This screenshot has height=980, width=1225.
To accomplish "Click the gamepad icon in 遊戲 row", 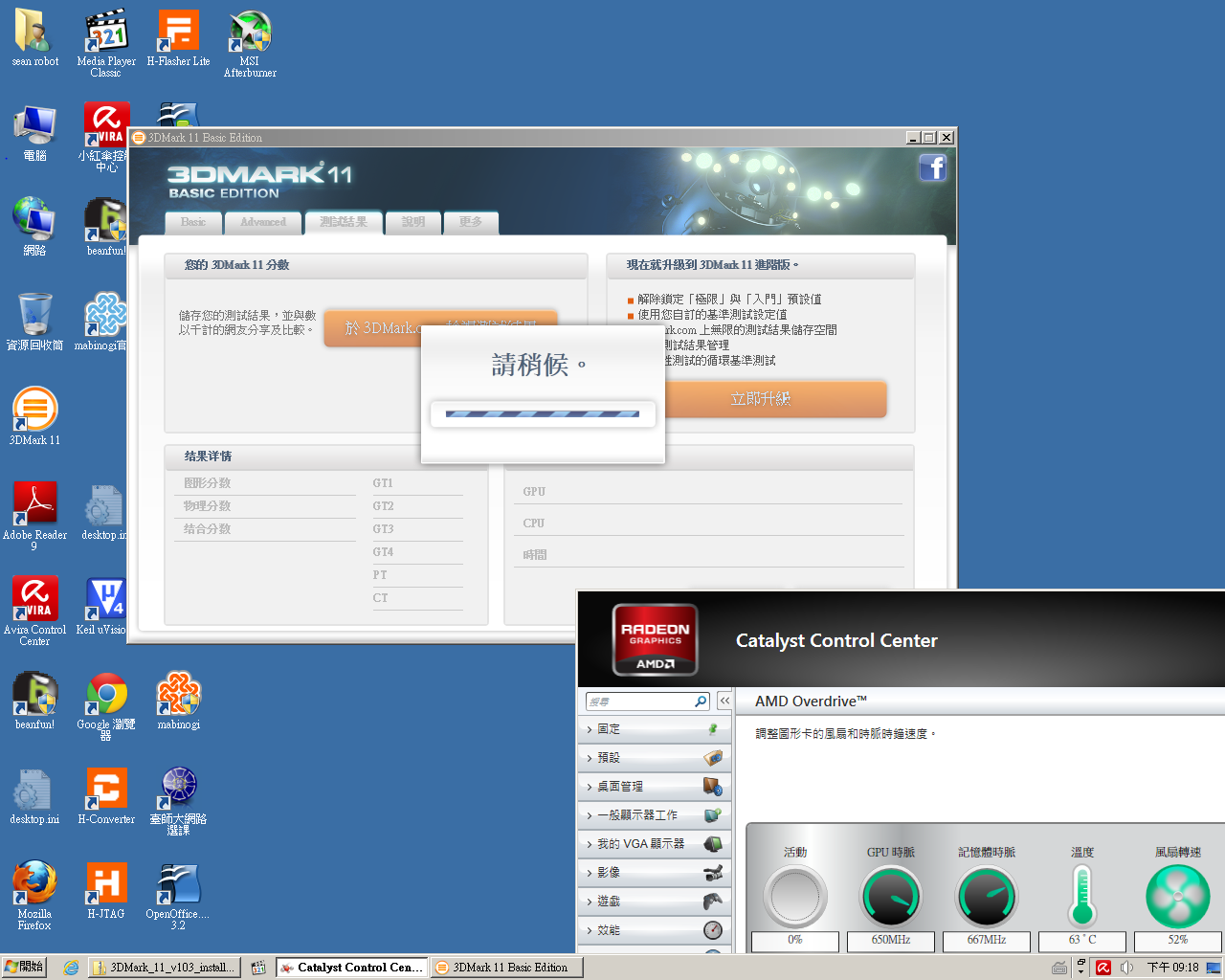I will click(x=713, y=902).
